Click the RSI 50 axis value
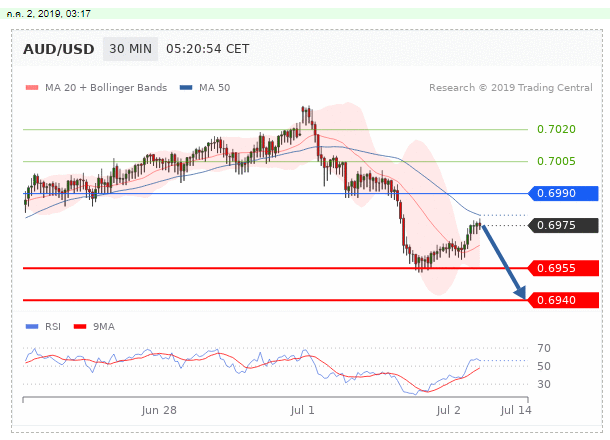610x440 pixels. click(x=544, y=366)
